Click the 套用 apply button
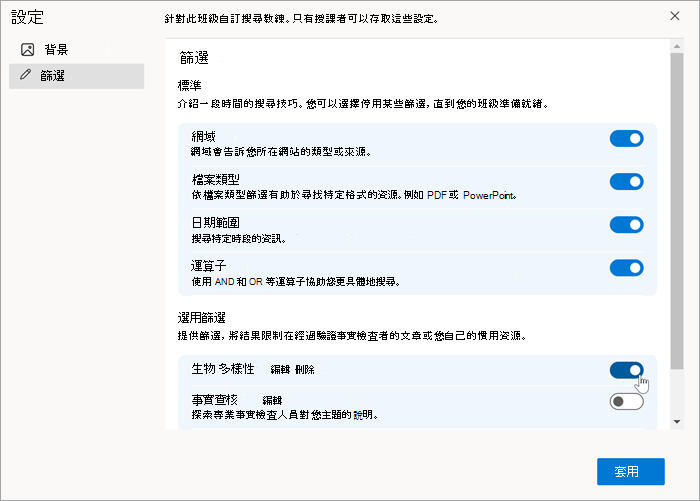Screen dimensions: 700x501 point(630,472)
